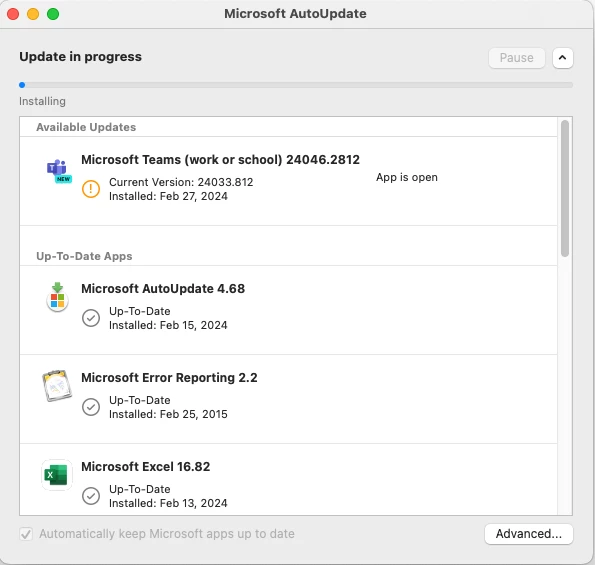Image resolution: width=595 pixels, height=565 pixels.
Task: Close the Microsoft AutoUpdate window
Action: click(x=13, y=14)
